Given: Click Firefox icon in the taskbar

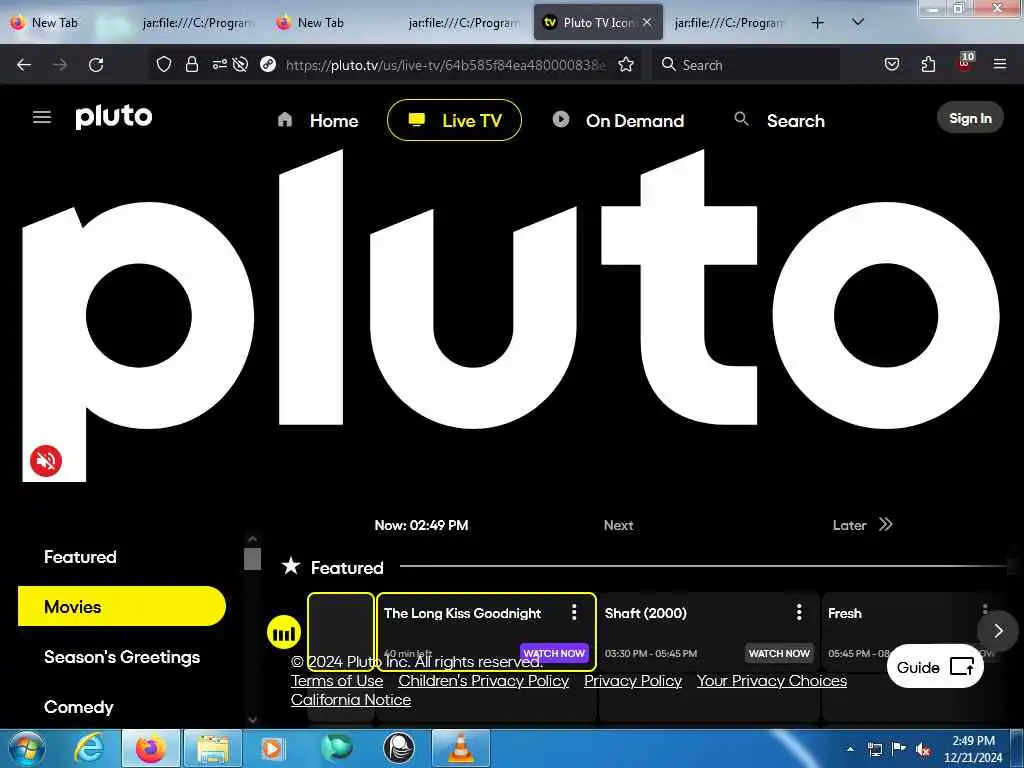Looking at the screenshot, I should pyautogui.click(x=150, y=748).
